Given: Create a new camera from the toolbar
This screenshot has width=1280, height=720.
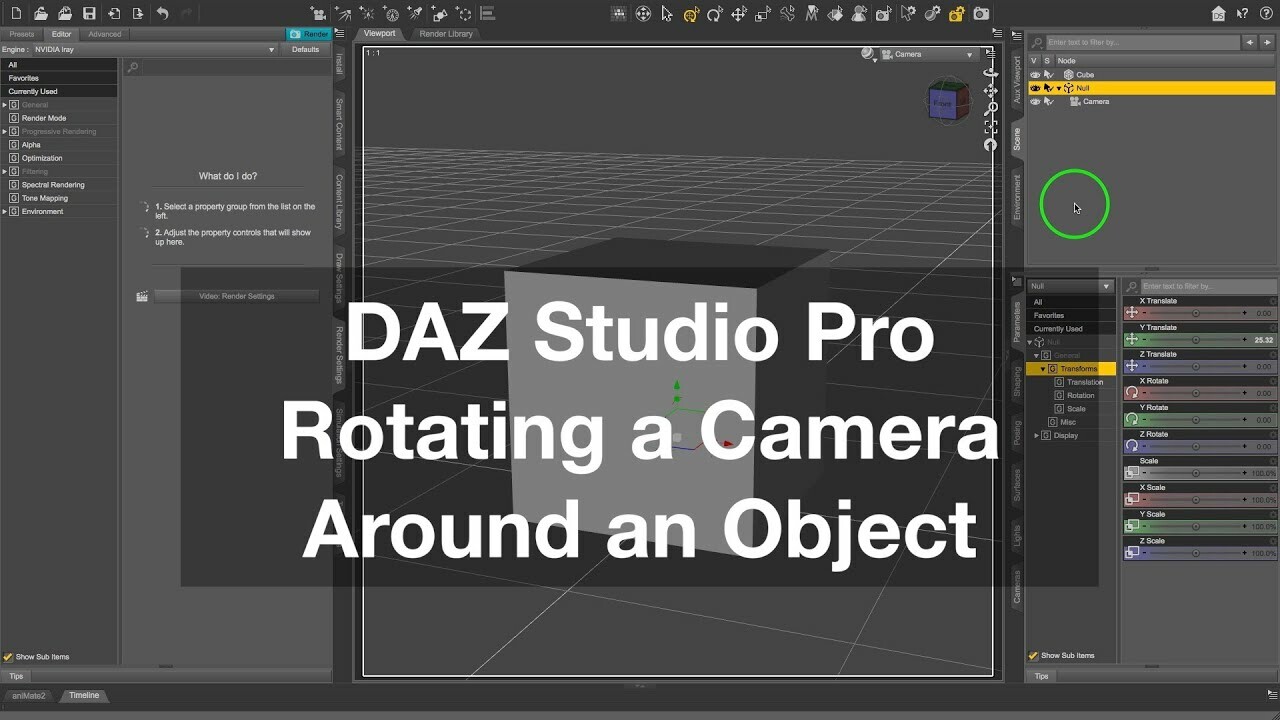Looking at the screenshot, I should click(x=318, y=12).
